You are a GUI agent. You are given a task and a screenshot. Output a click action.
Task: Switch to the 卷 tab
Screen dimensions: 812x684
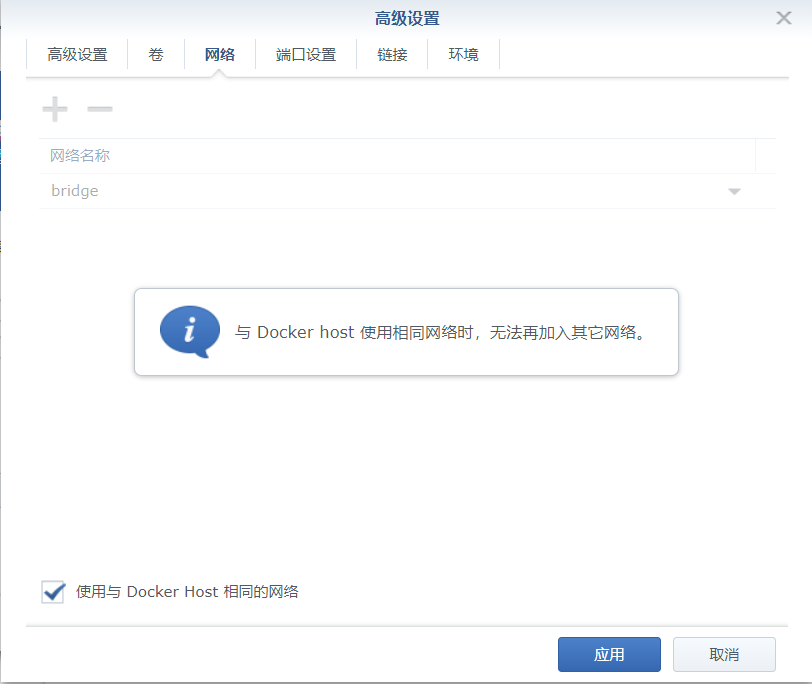tap(156, 54)
